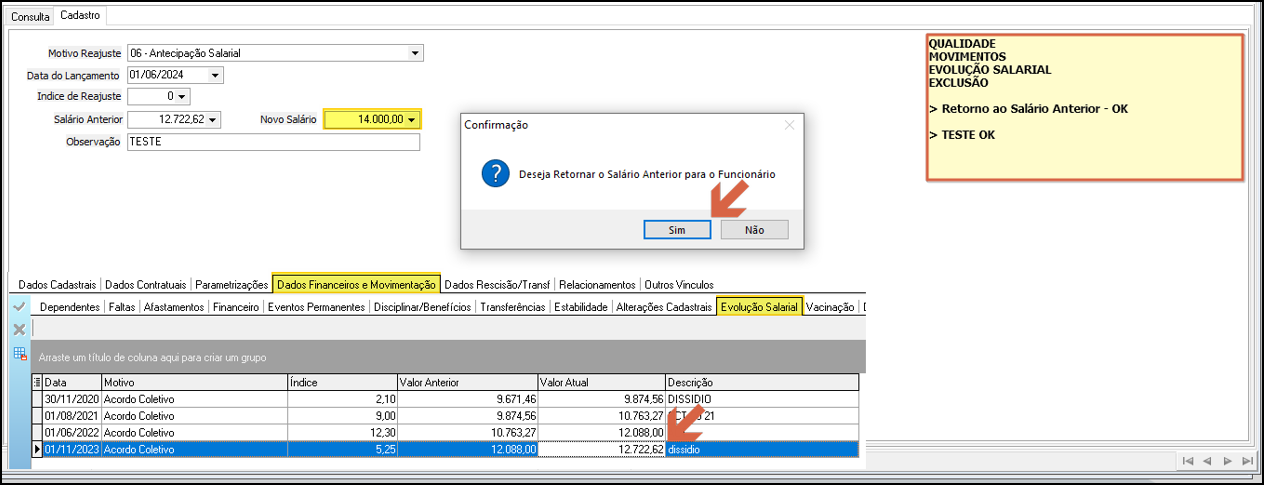
Task: Click the grid column selector icon left of Data
Action: coord(37,382)
